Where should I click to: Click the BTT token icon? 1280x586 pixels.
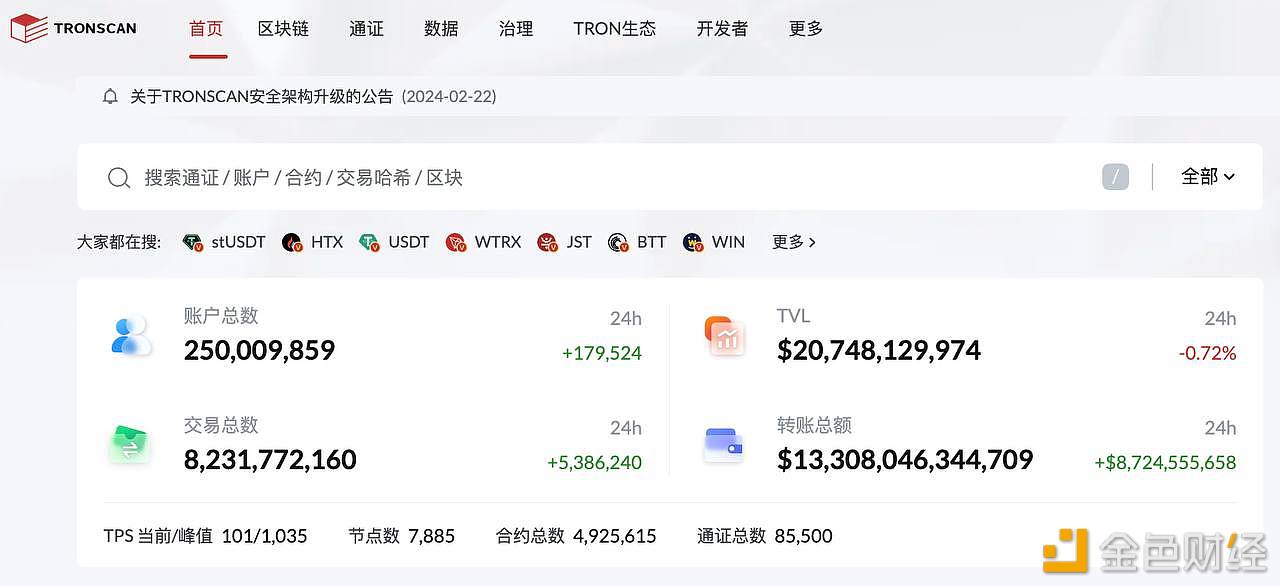click(x=618, y=242)
